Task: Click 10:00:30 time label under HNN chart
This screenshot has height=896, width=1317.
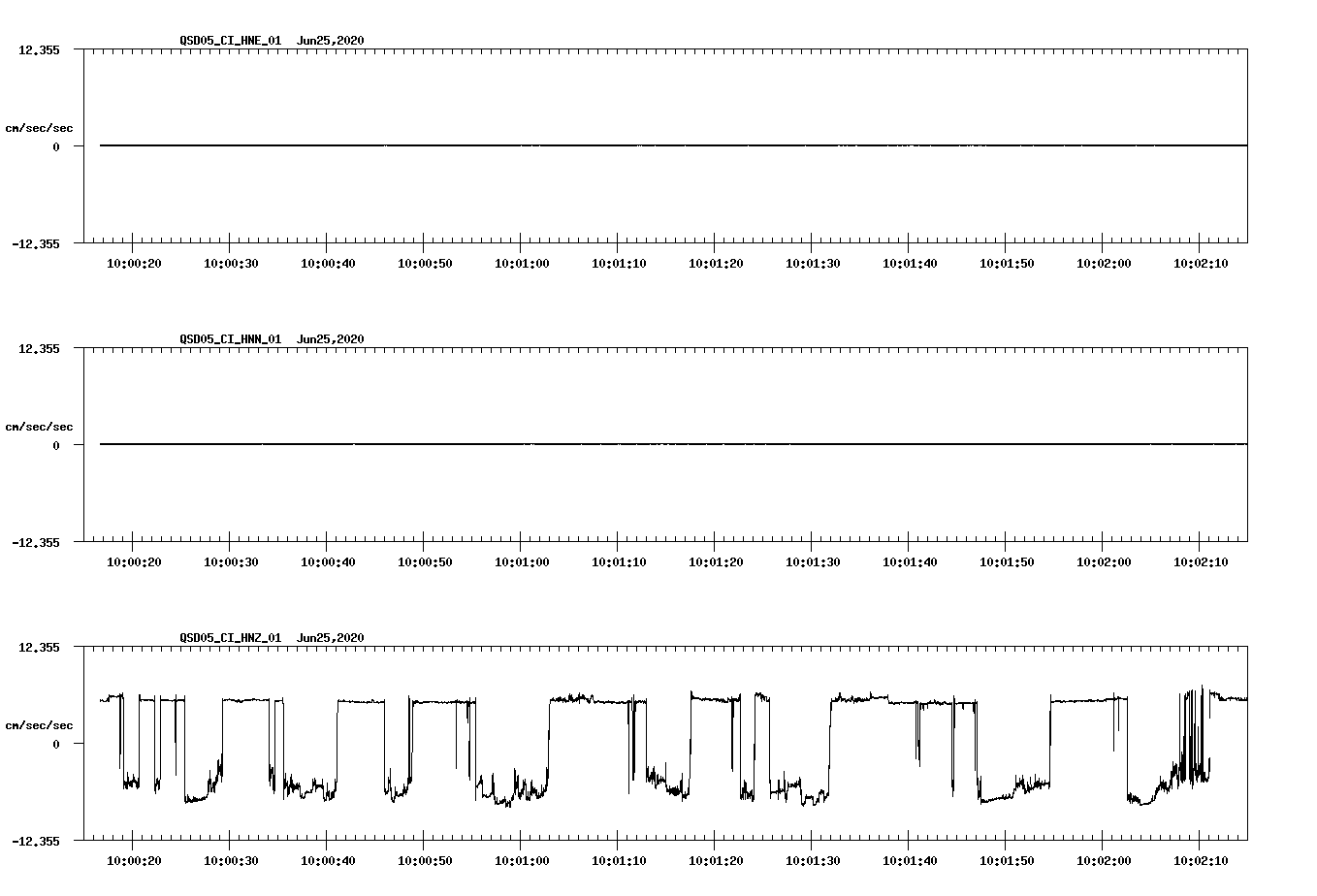Action: coord(231,561)
